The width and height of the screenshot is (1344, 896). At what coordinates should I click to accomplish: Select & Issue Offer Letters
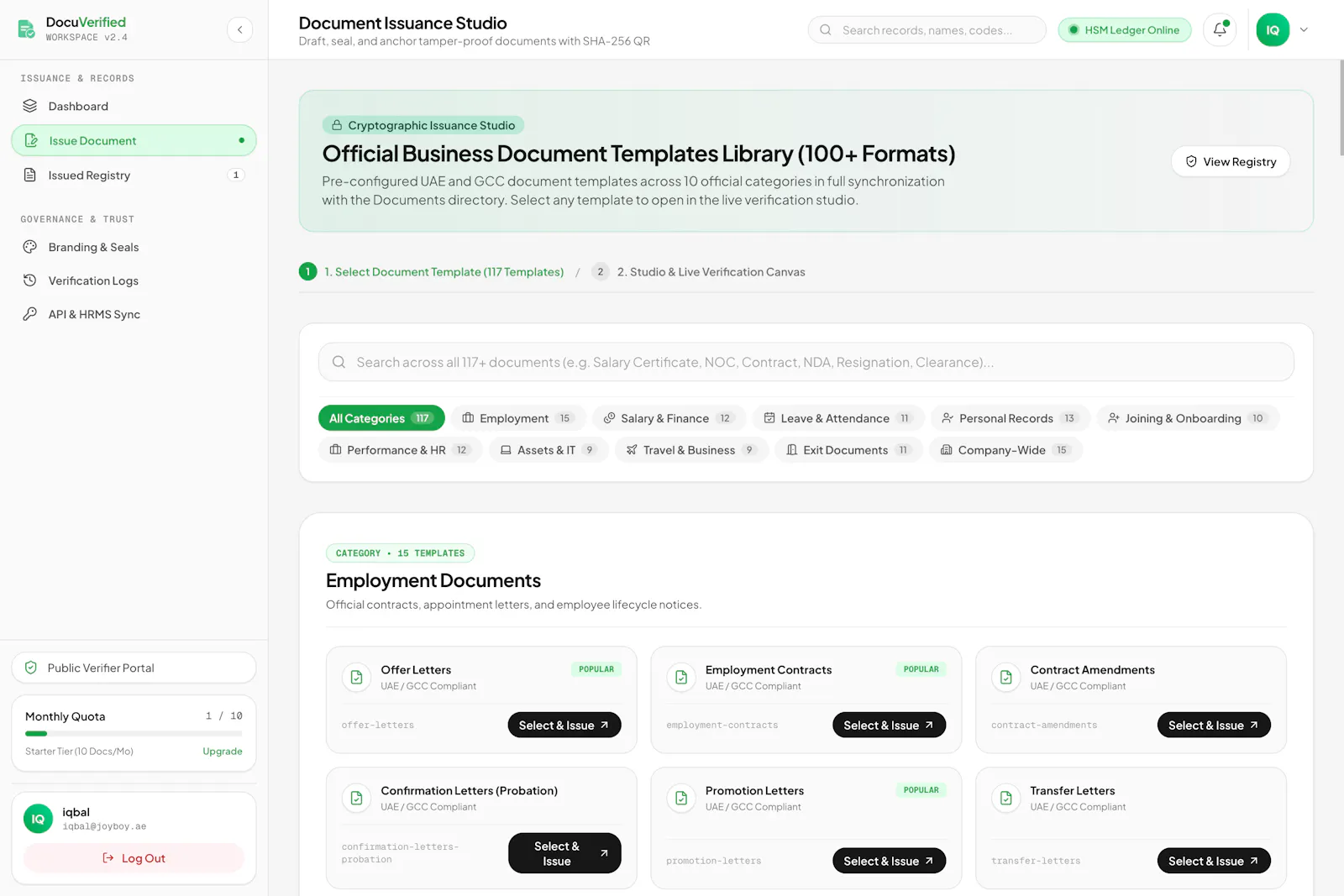click(564, 725)
